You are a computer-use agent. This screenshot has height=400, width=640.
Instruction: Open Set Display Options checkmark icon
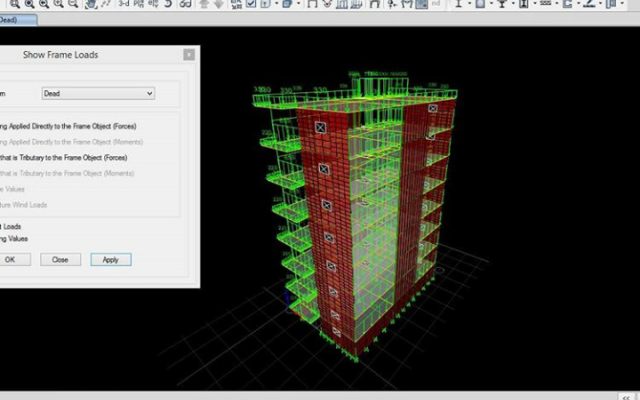[251, 4]
